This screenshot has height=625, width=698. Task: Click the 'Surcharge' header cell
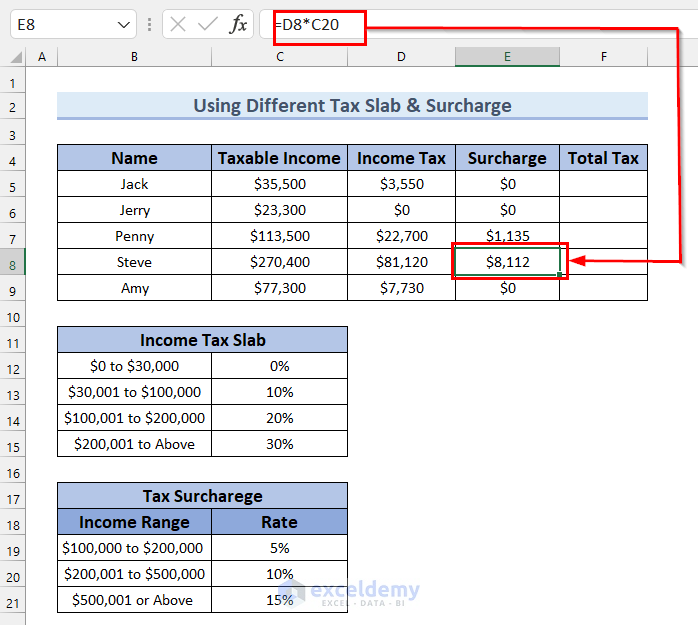(x=507, y=158)
